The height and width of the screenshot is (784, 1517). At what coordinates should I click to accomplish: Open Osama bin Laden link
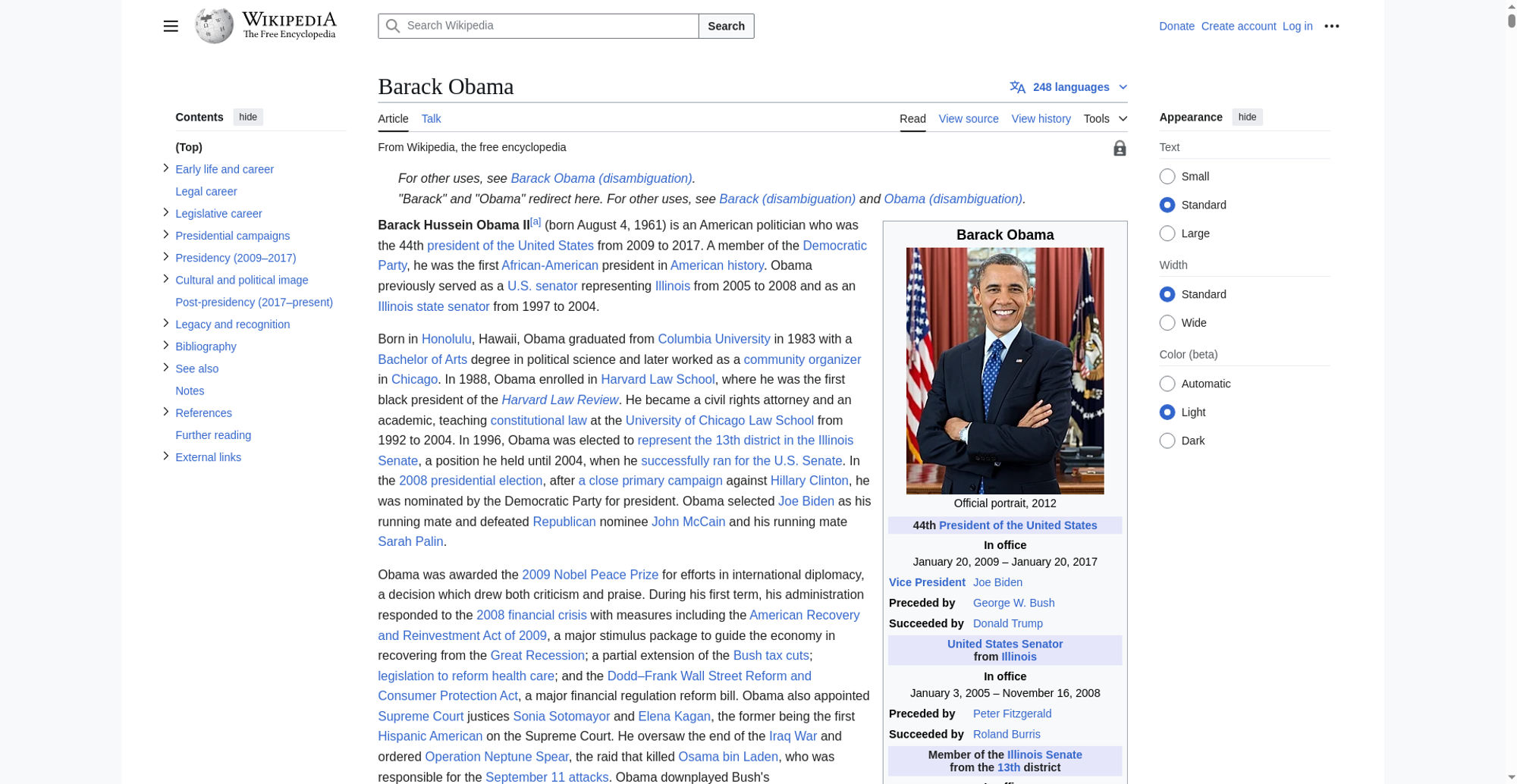(728, 757)
